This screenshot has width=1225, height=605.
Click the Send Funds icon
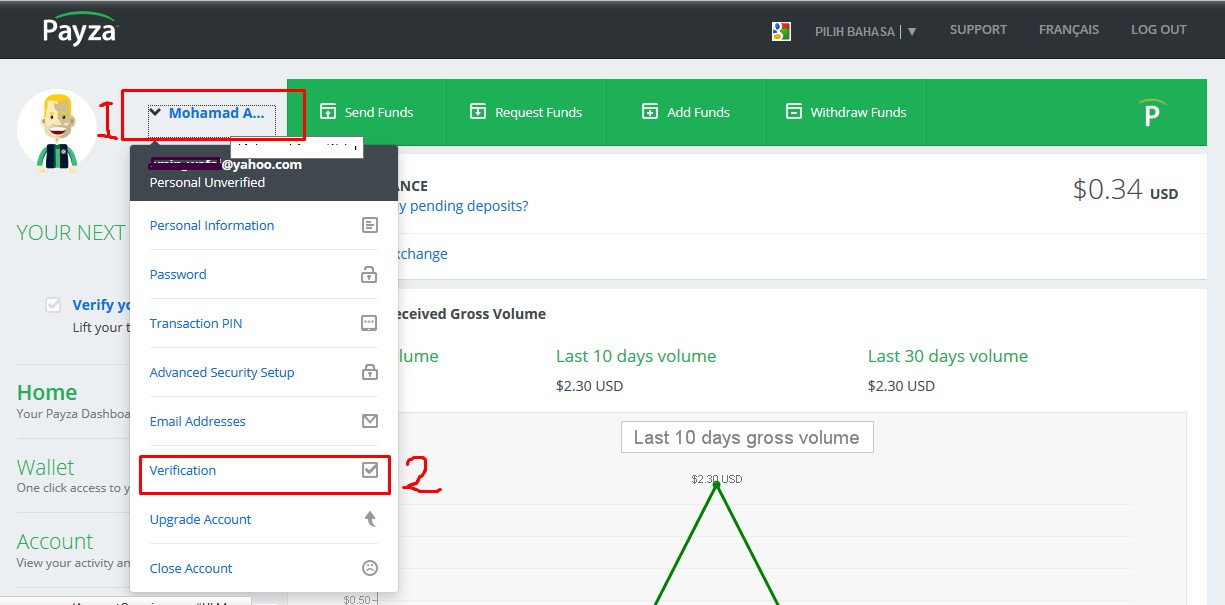pyautogui.click(x=327, y=111)
